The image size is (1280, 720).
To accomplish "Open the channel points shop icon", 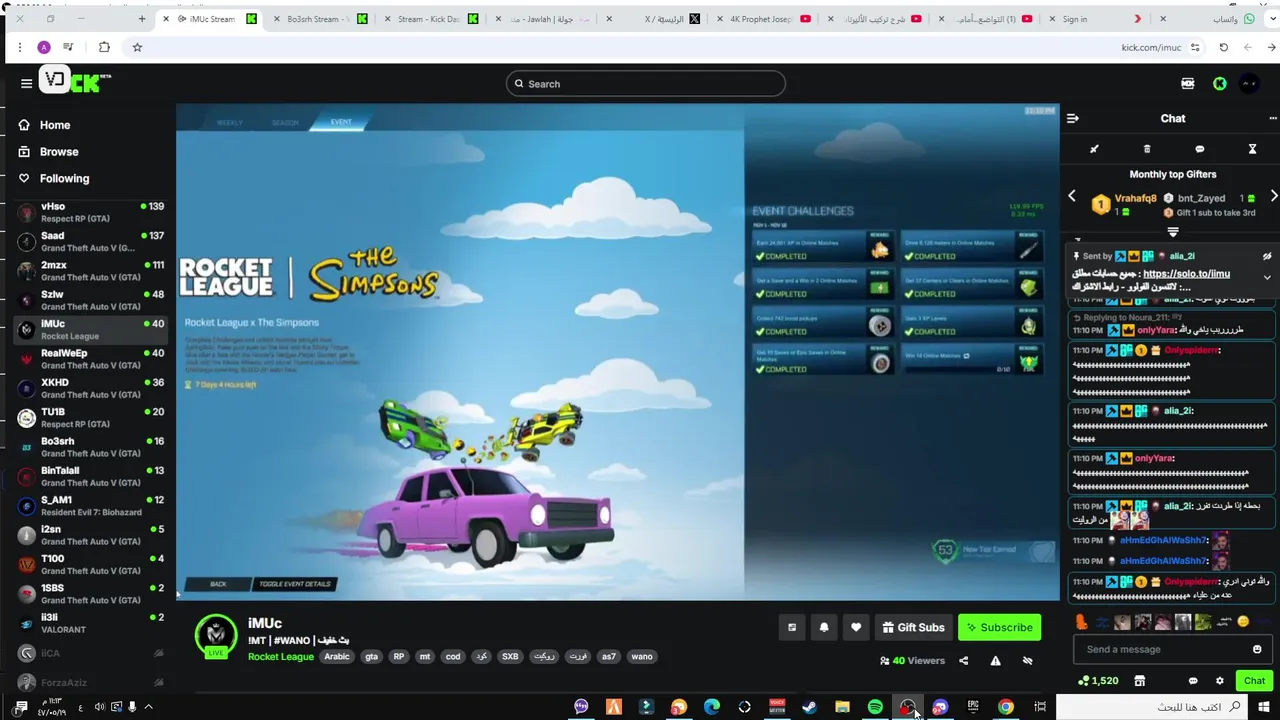I will tap(1139, 681).
